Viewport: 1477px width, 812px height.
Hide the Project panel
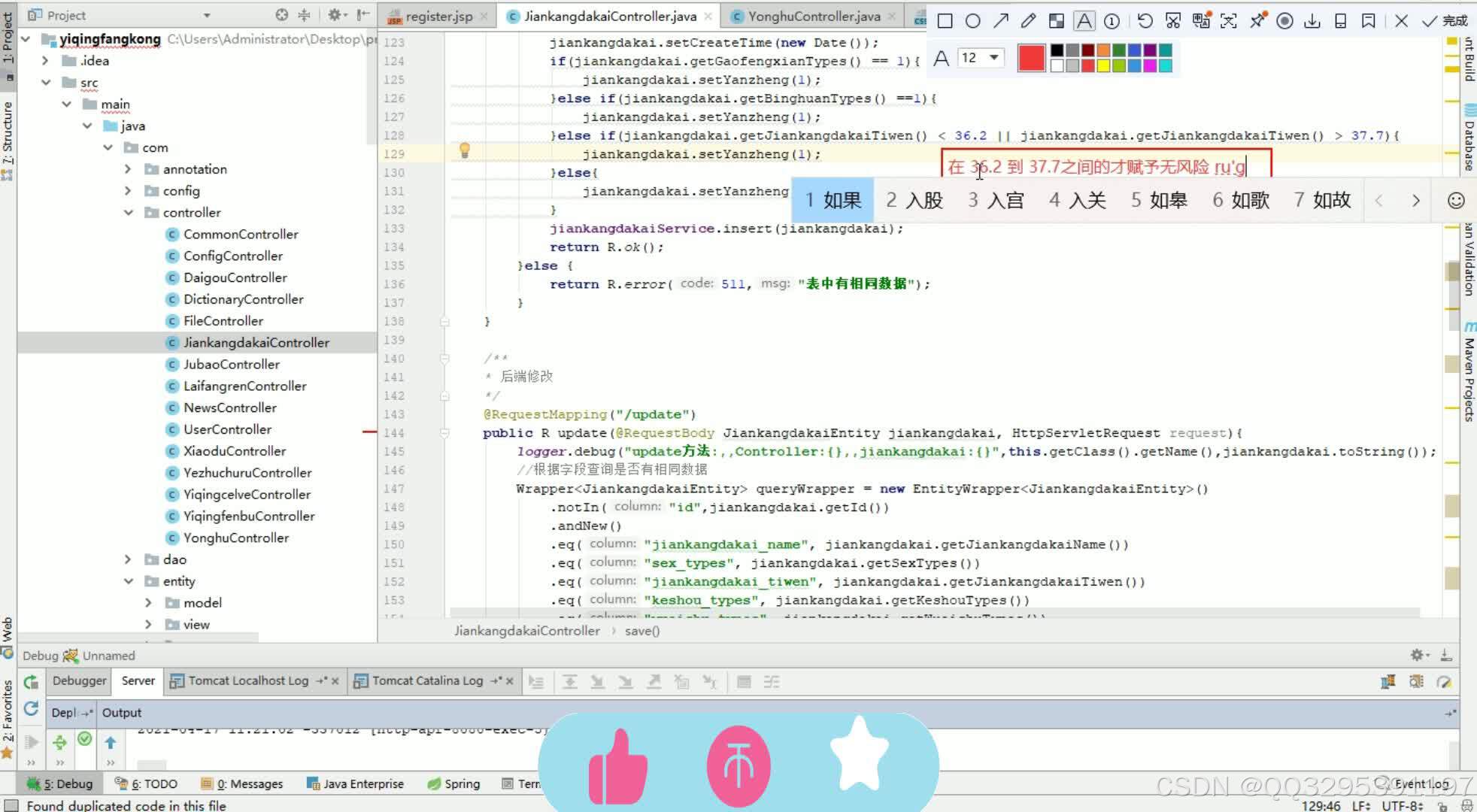pyautogui.click(x=362, y=14)
